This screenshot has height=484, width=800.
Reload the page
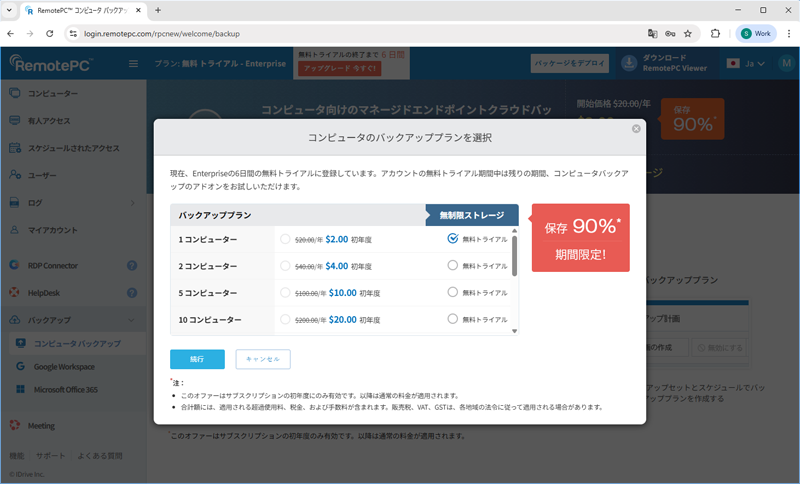(x=49, y=34)
